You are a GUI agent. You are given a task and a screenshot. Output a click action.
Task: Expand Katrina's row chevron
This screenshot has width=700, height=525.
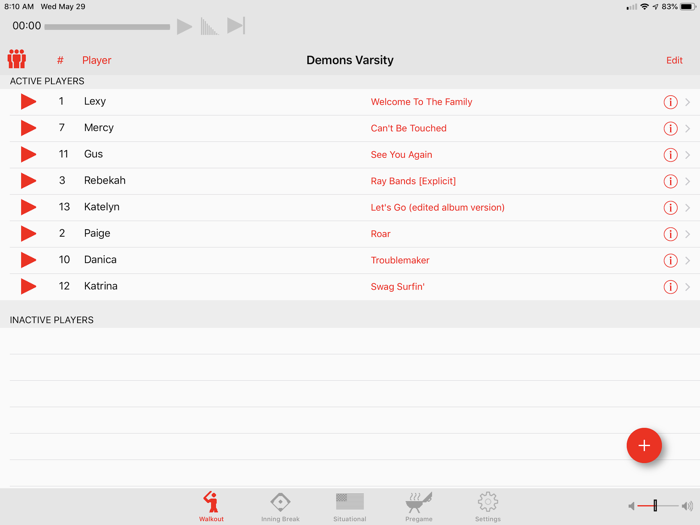[x=688, y=287]
